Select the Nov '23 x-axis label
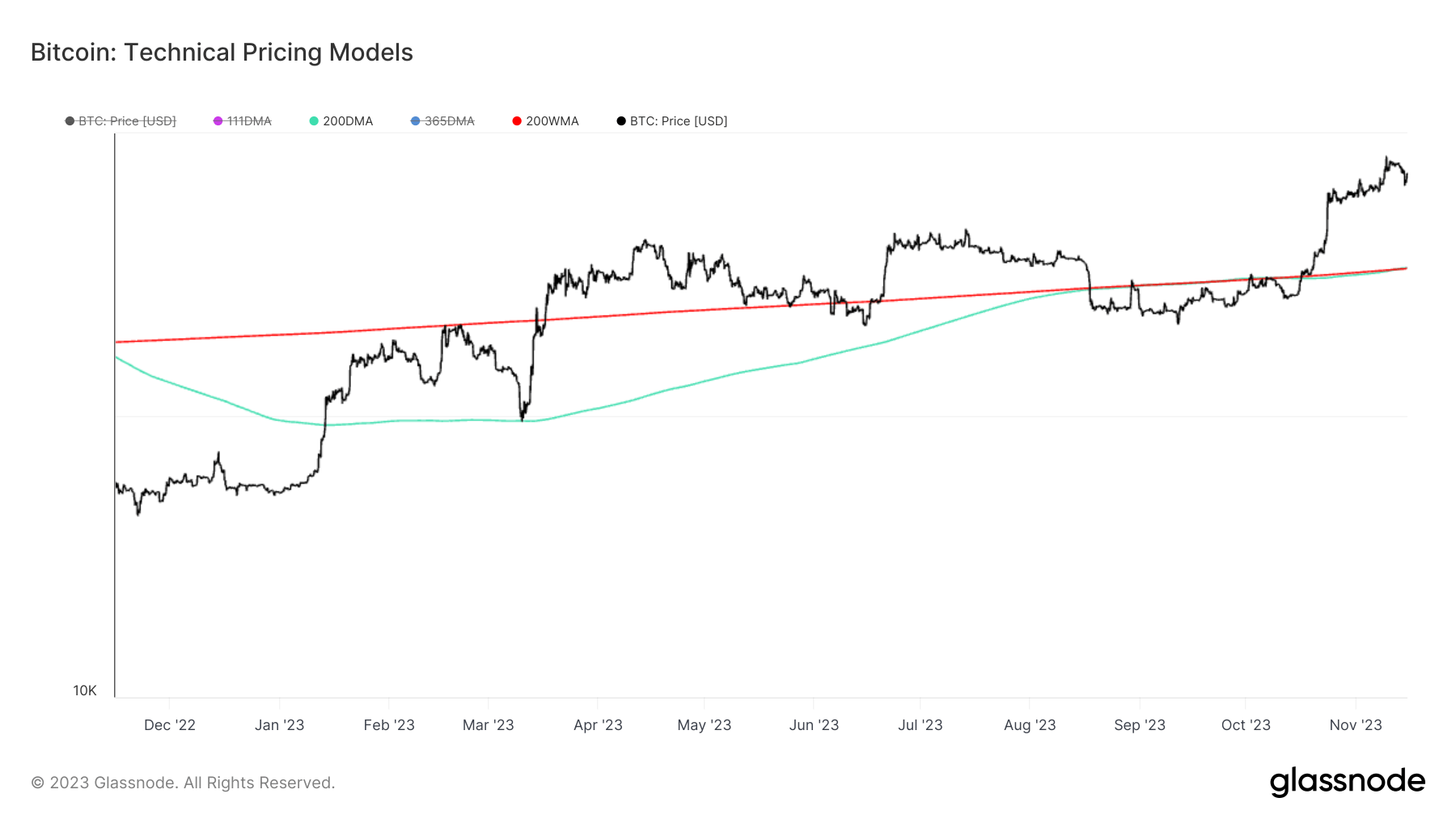The height and width of the screenshot is (819, 1456). pyautogui.click(x=1356, y=725)
